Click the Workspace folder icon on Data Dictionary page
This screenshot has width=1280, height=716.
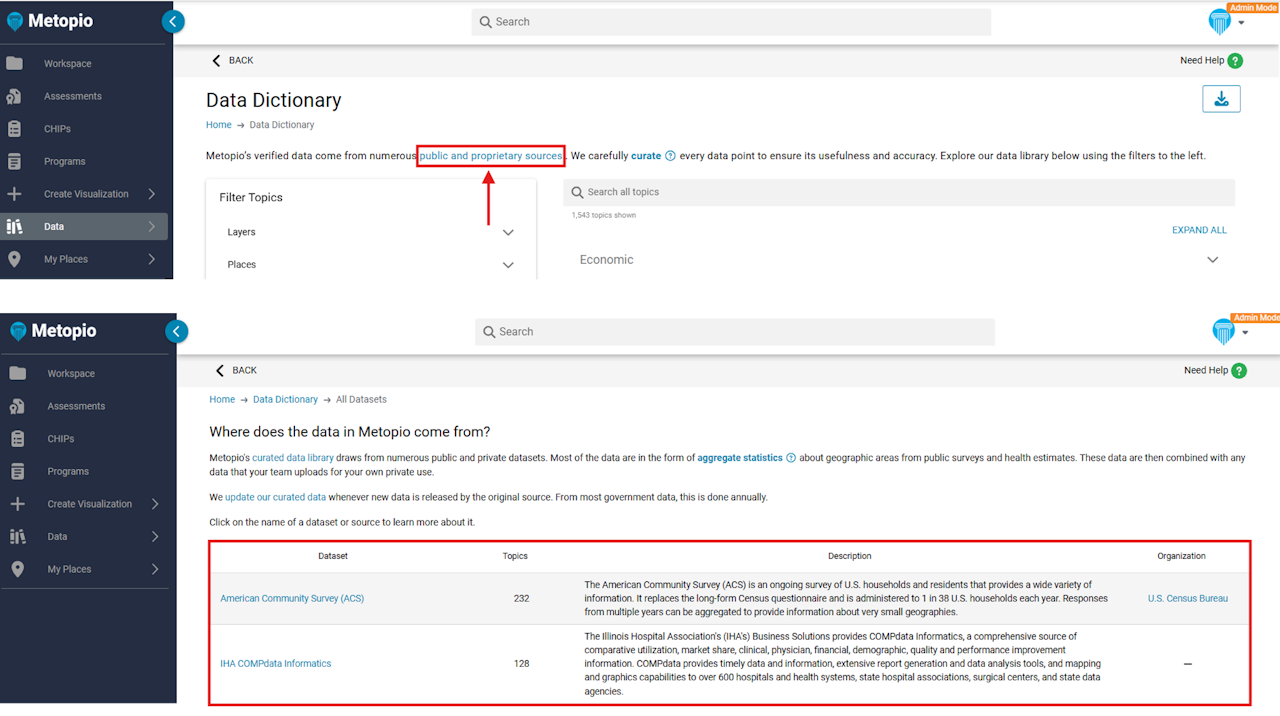coord(14,63)
